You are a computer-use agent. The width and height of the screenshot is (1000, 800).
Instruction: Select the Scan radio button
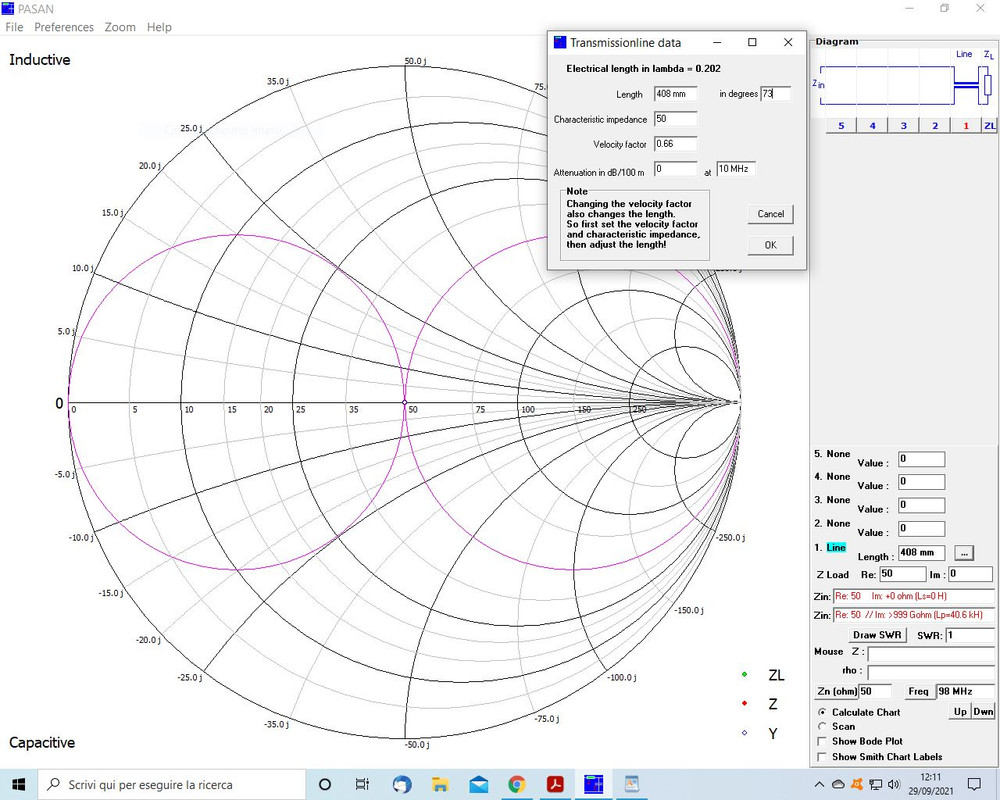point(822,727)
